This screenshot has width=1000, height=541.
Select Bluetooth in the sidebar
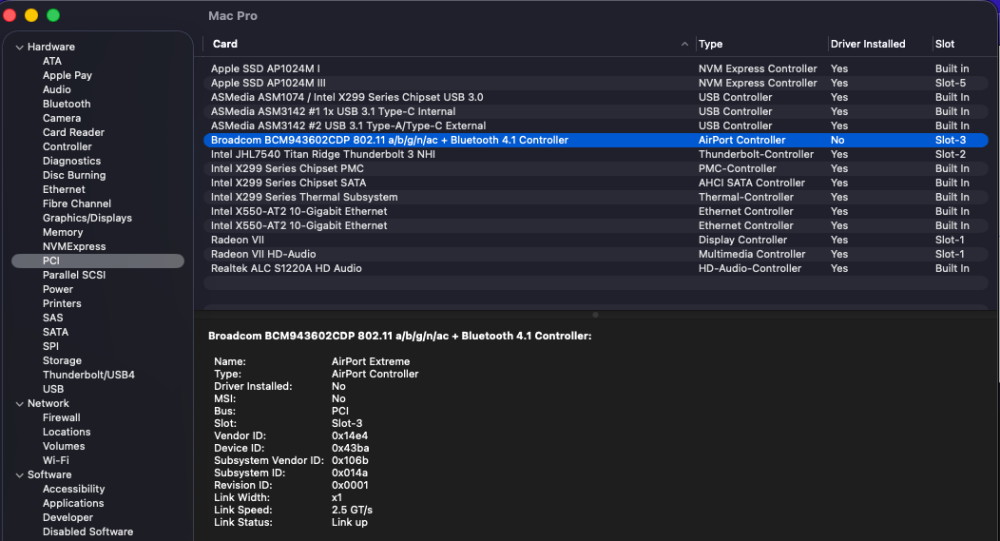pyautogui.click(x=66, y=104)
